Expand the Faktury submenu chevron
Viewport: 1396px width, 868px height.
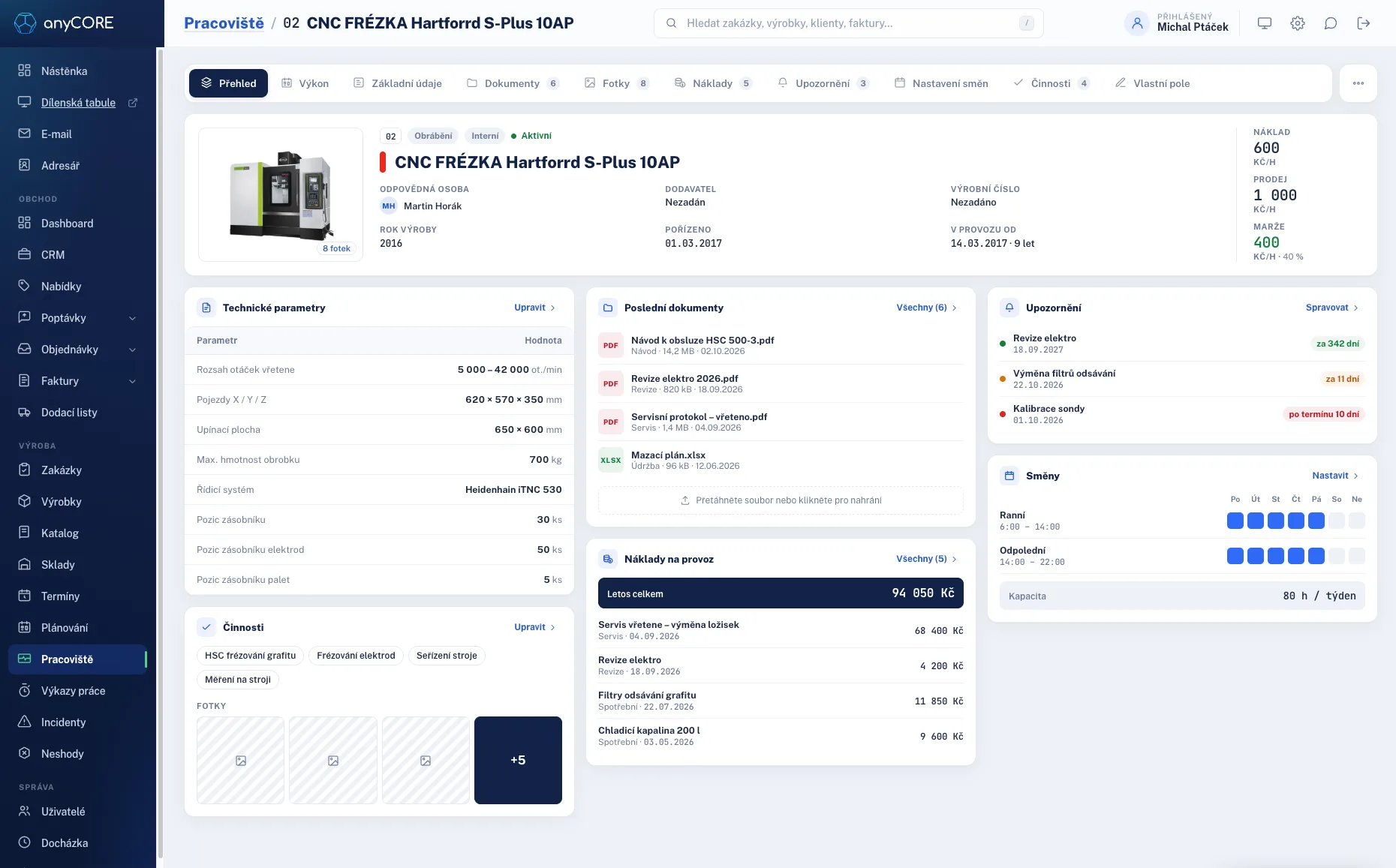tap(133, 381)
